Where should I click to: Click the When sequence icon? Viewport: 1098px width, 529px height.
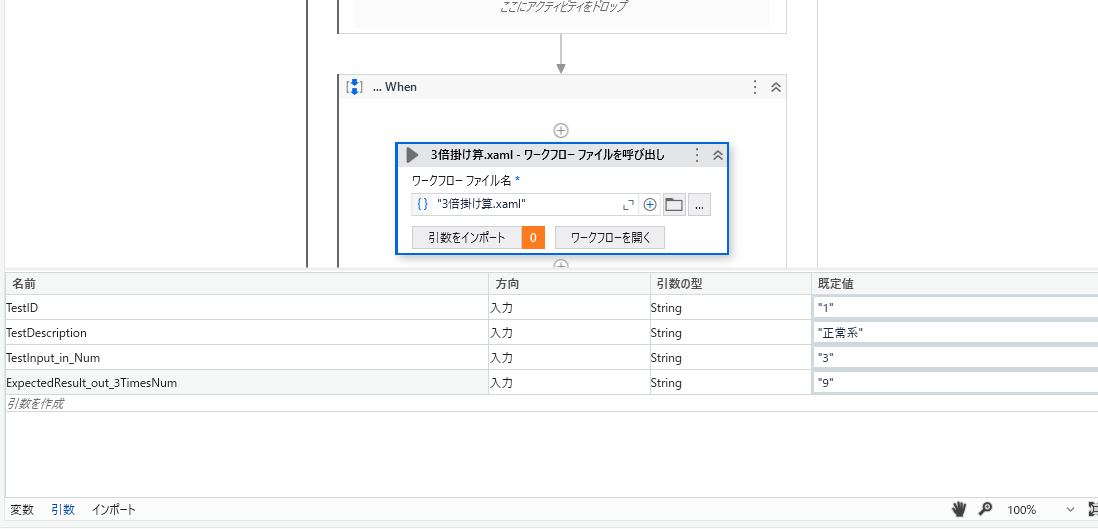tap(354, 87)
